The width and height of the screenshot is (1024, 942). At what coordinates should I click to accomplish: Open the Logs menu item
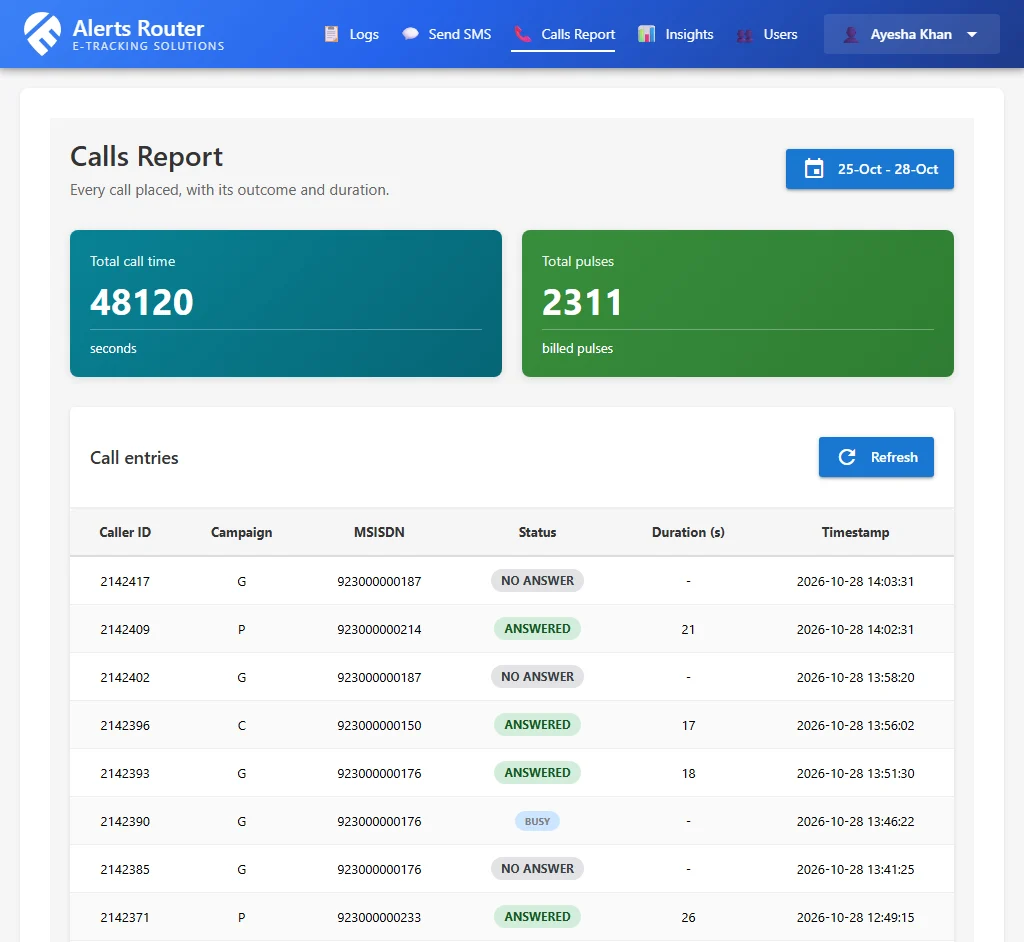pos(351,34)
